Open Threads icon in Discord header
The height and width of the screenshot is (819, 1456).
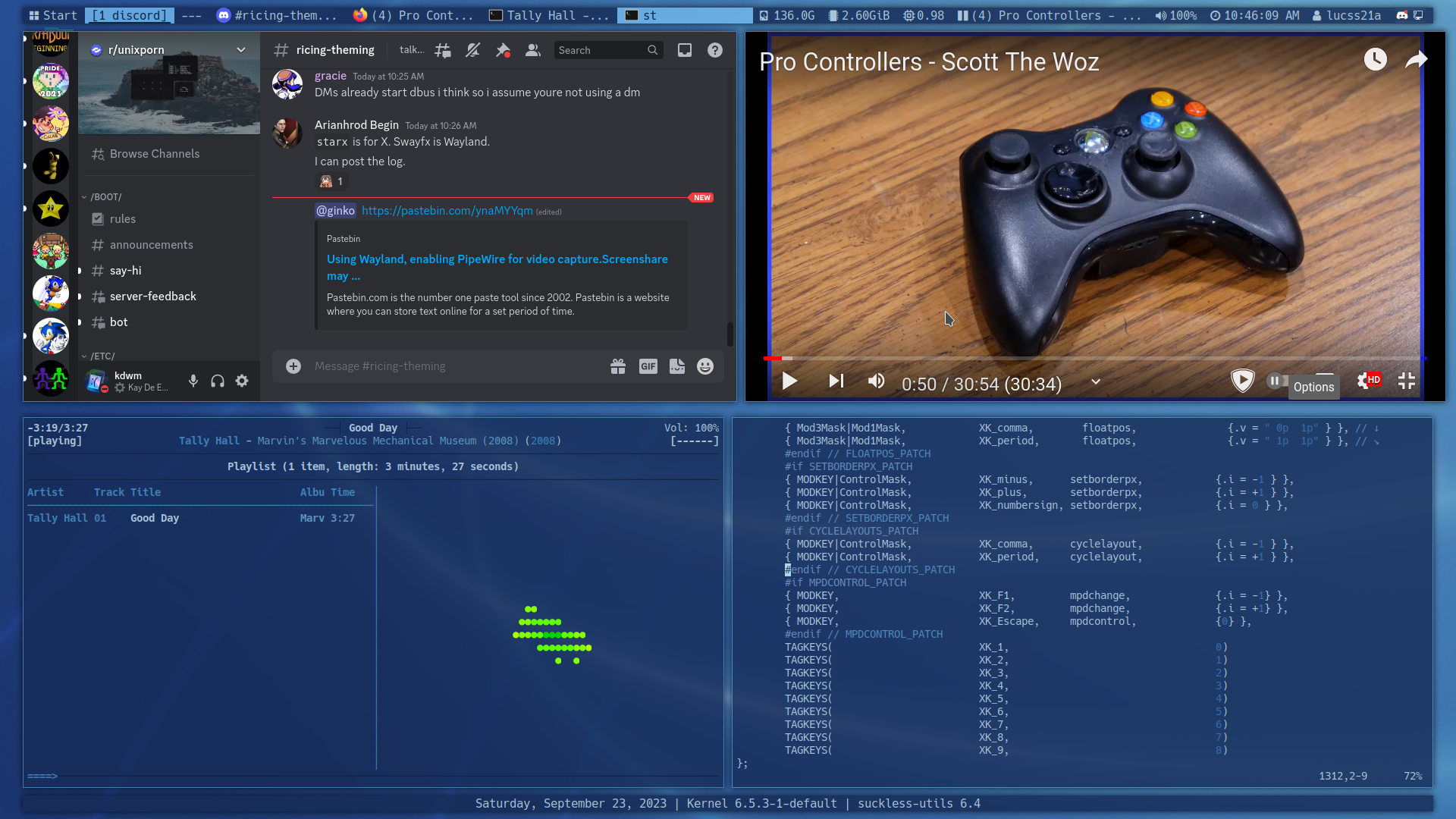coord(443,50)
